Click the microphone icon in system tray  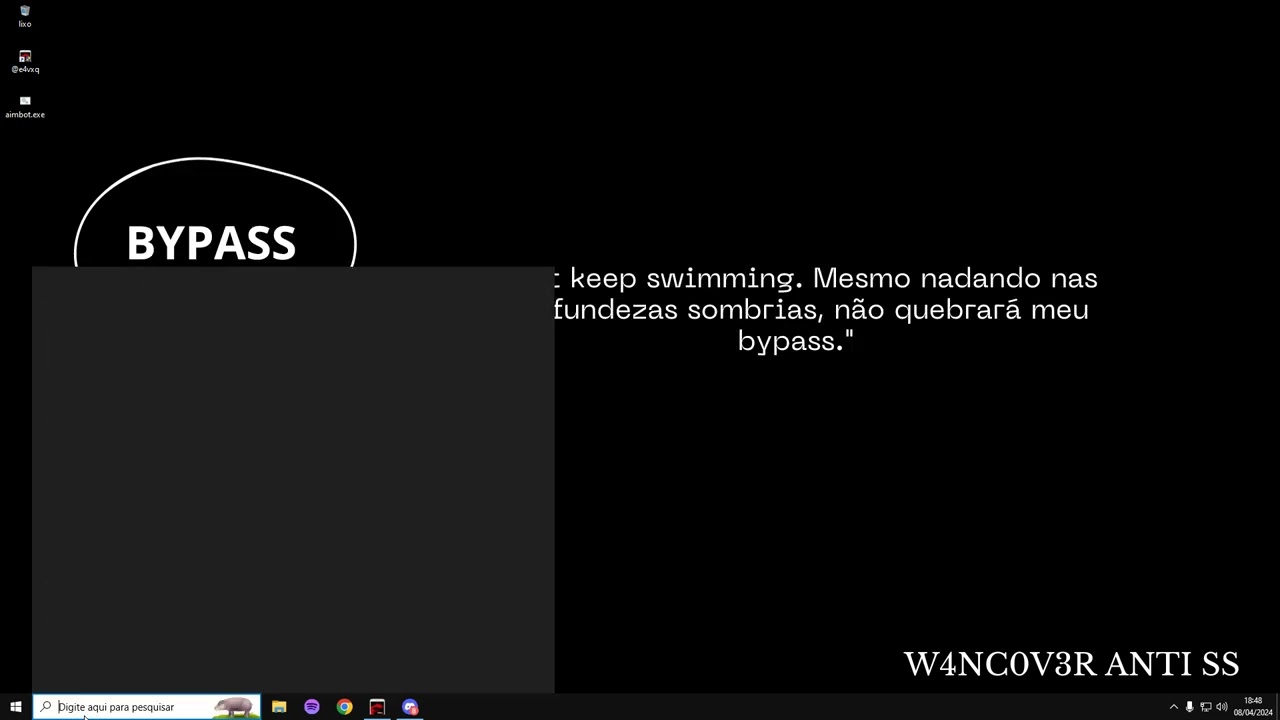pos(1189,707)
